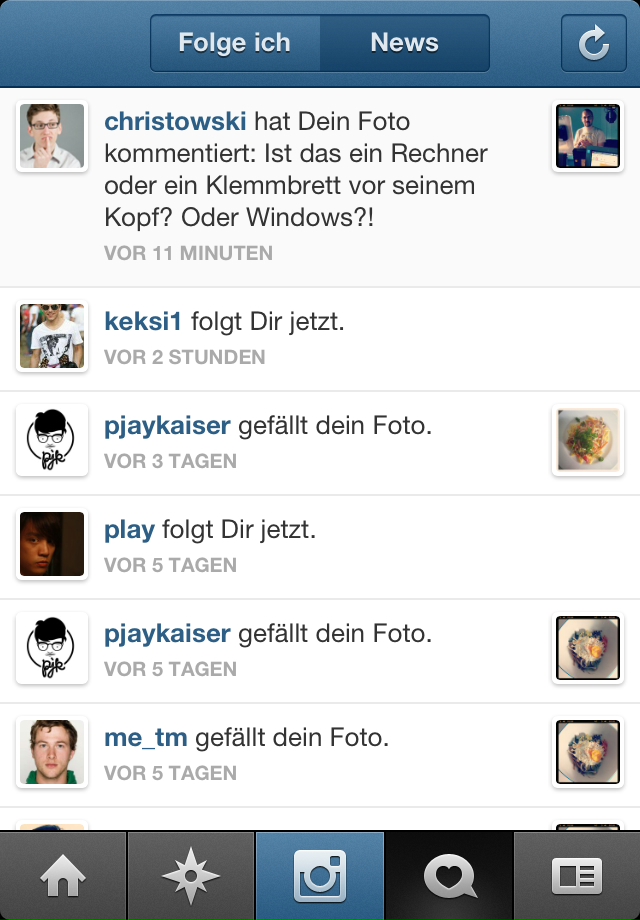Viewport: 640px width, 920px height.
Task: Open the Explore star icon
Action: click(191, 875)
